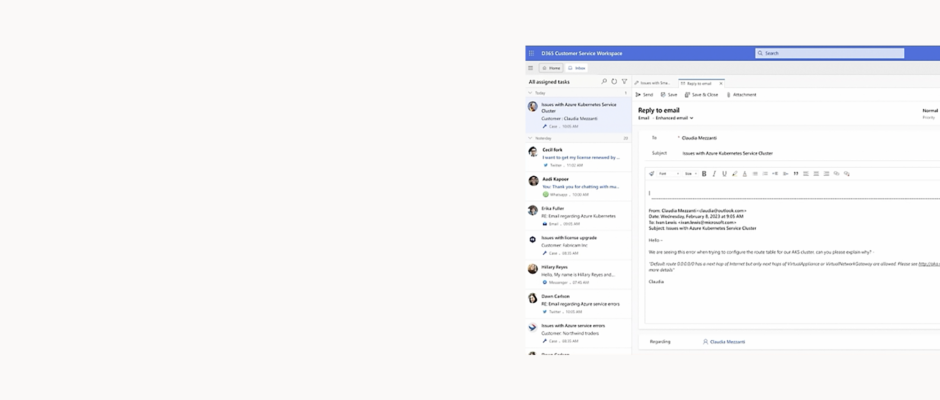Click the Subject field
Viewport: 940px width, 400px height.
(727, 154)
